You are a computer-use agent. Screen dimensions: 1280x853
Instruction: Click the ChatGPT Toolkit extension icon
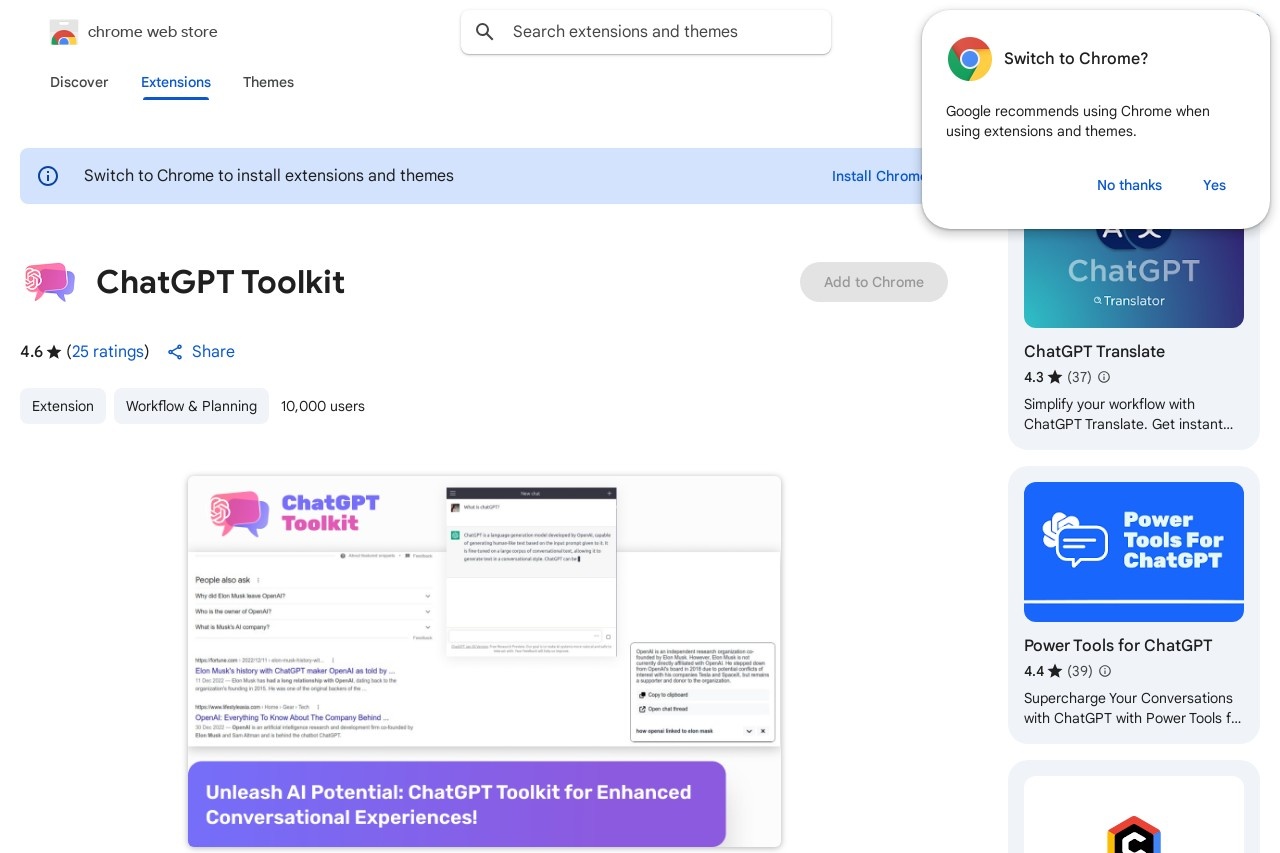click(49, 282)
